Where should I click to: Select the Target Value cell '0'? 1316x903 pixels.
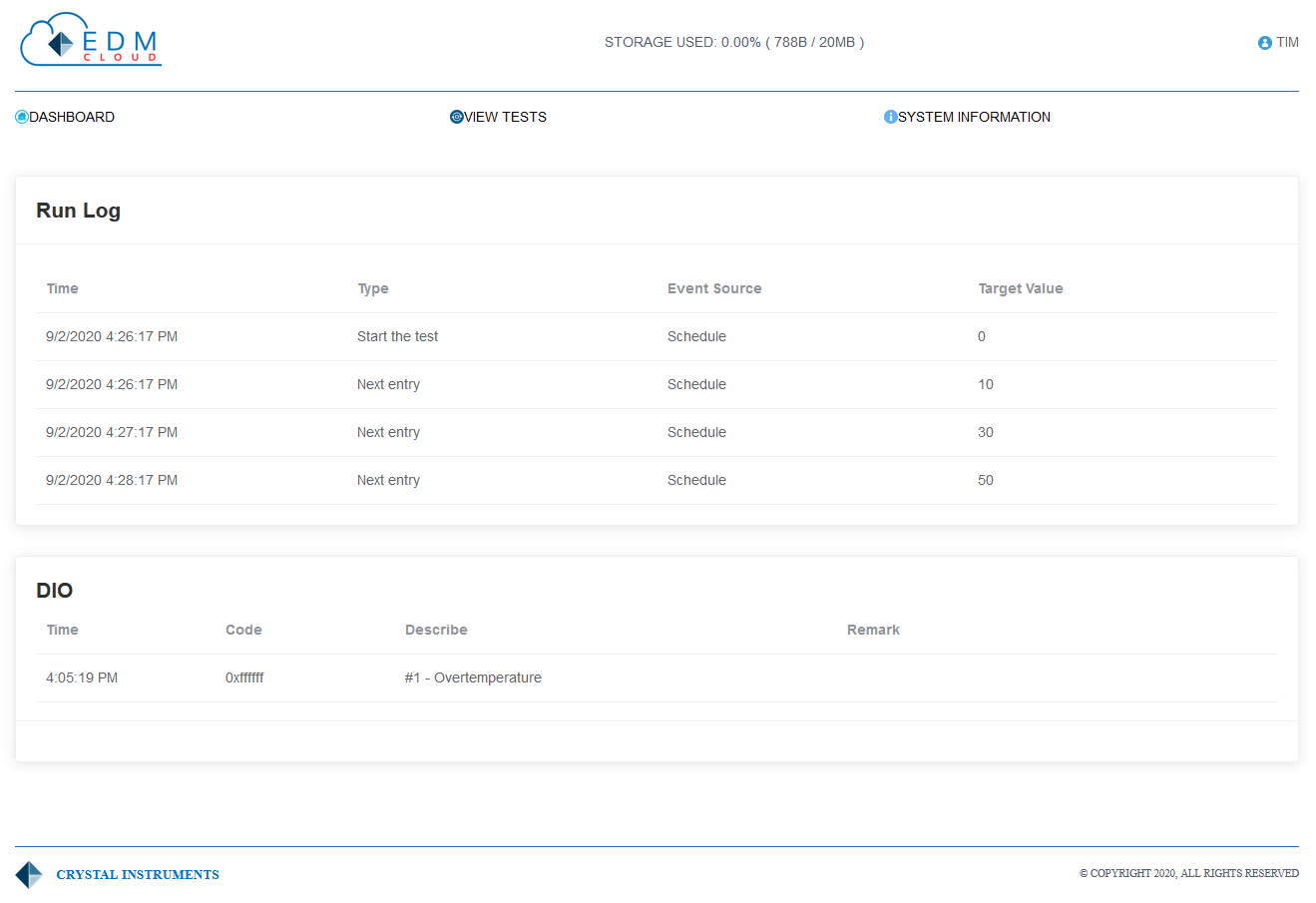982,336
